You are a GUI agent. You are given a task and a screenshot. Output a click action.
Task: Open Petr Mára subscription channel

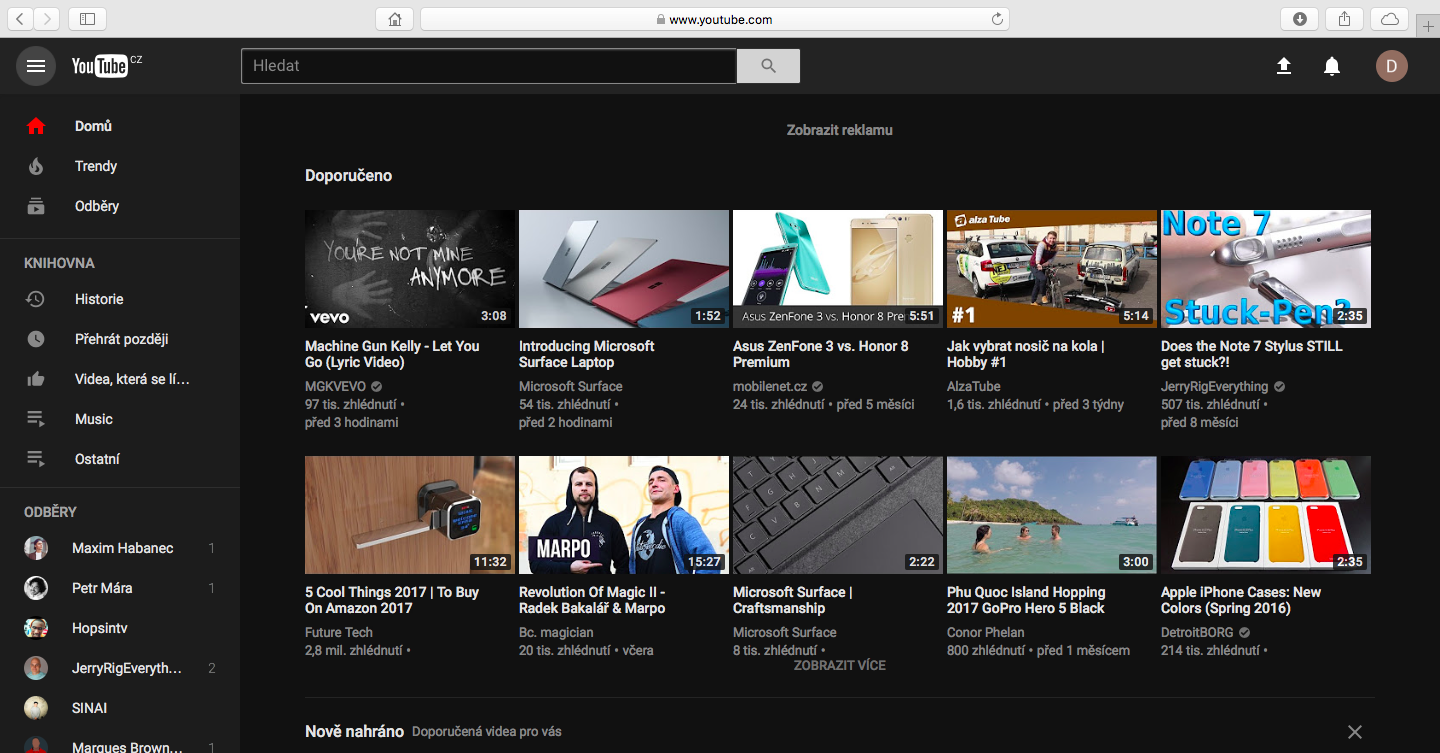[x=102, y=588]
